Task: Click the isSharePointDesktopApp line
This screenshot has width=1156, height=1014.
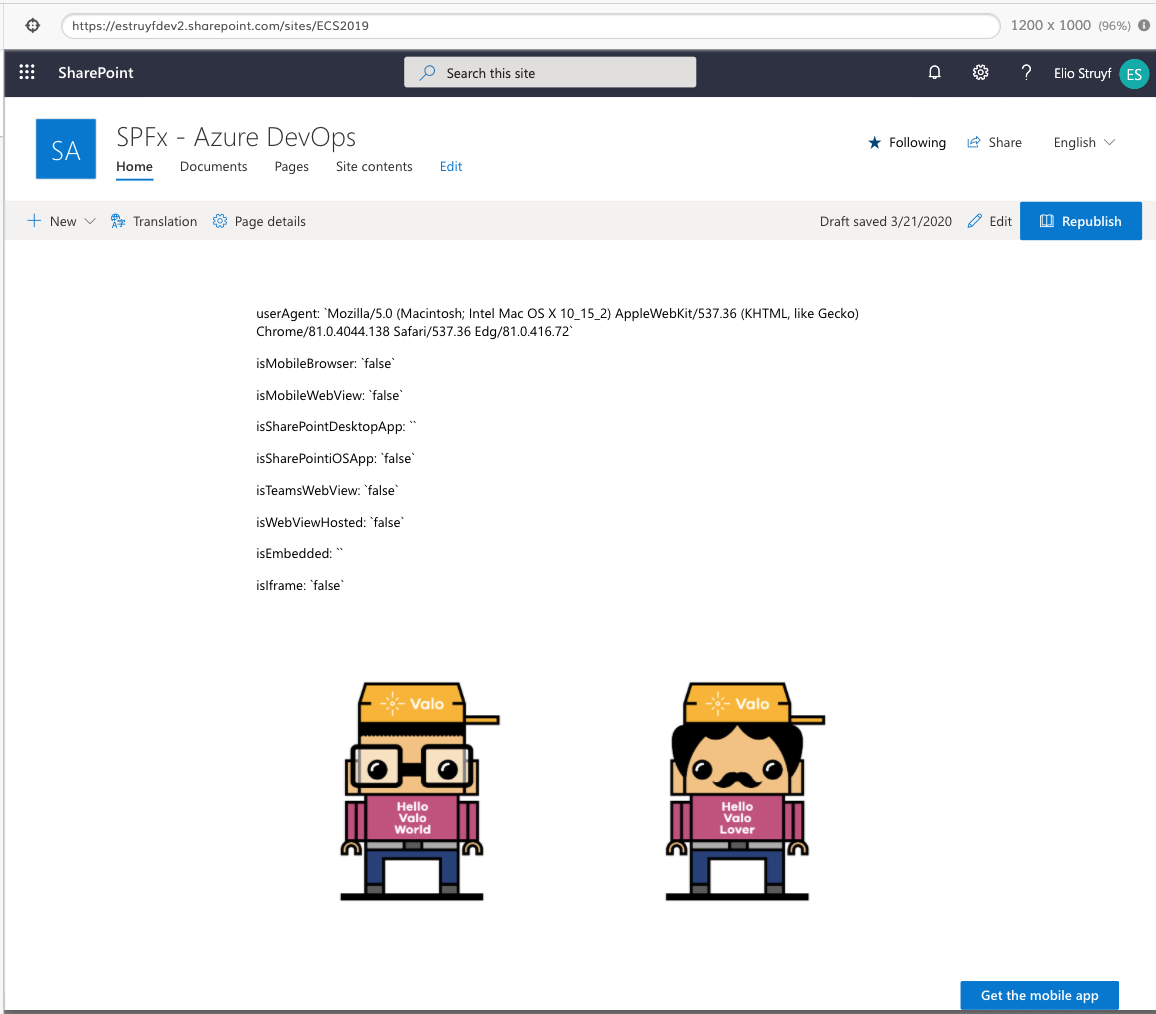Action: 336,426
